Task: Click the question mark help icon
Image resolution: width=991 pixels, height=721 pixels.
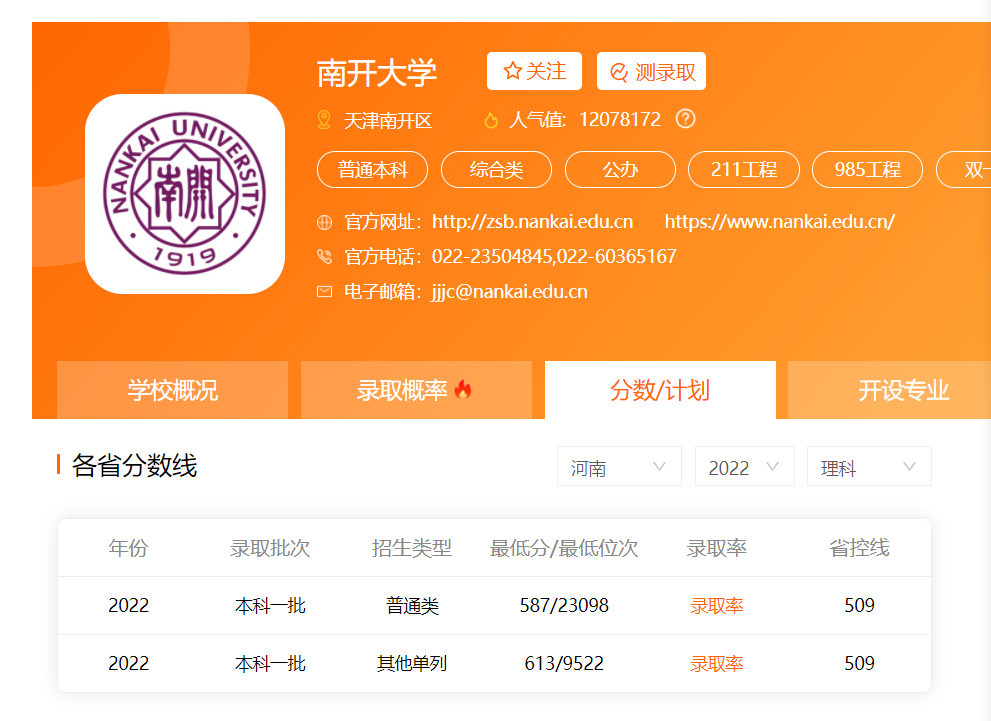Action: (x=685, y=119)
